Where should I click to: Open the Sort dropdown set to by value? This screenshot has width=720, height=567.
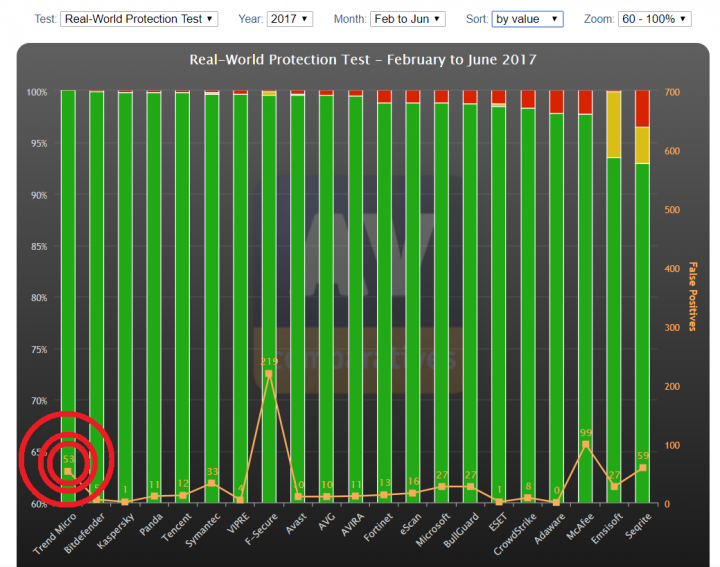tap(528, 19)
